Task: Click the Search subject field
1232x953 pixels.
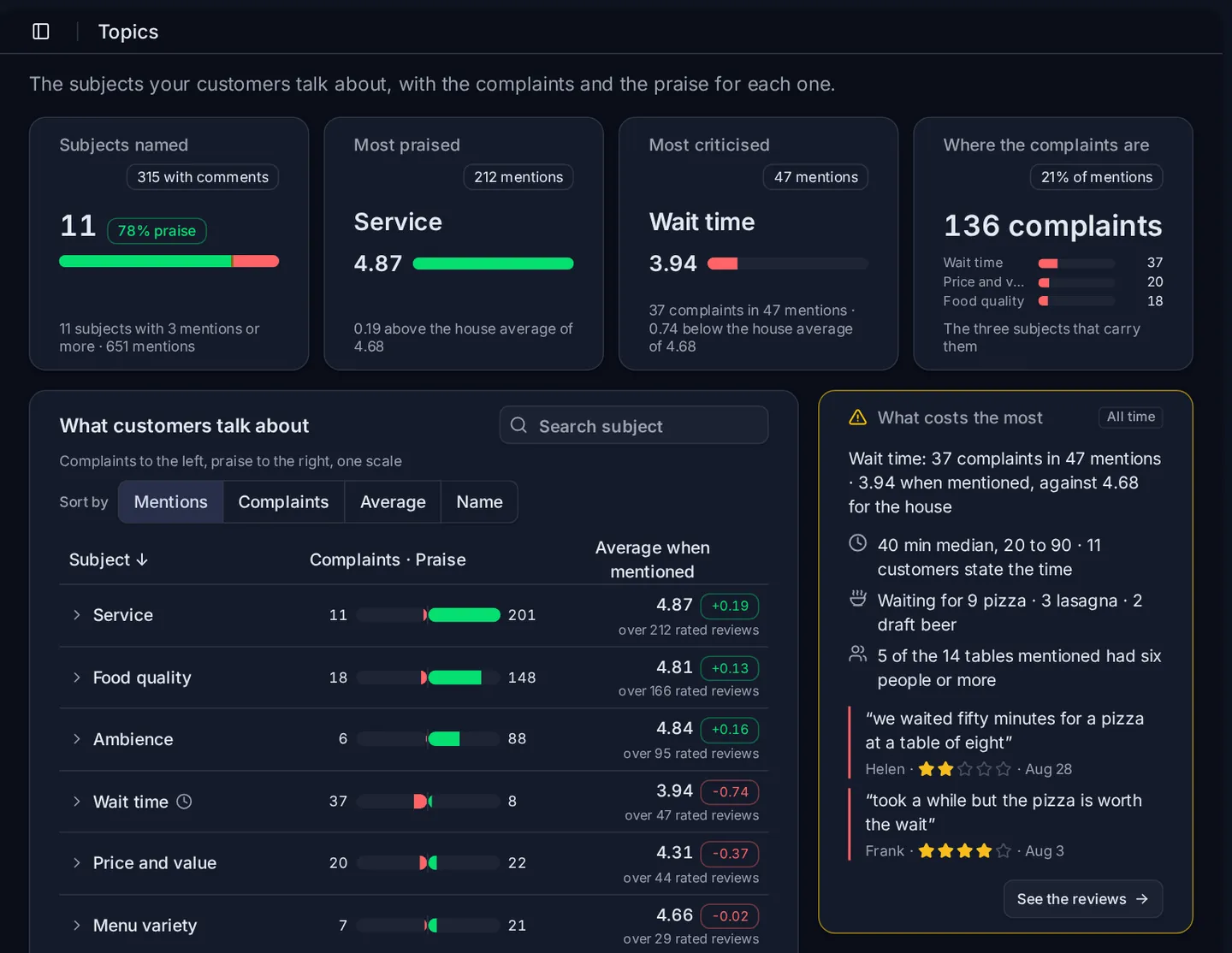Action: pyautogui.click(x=634, y=425)
